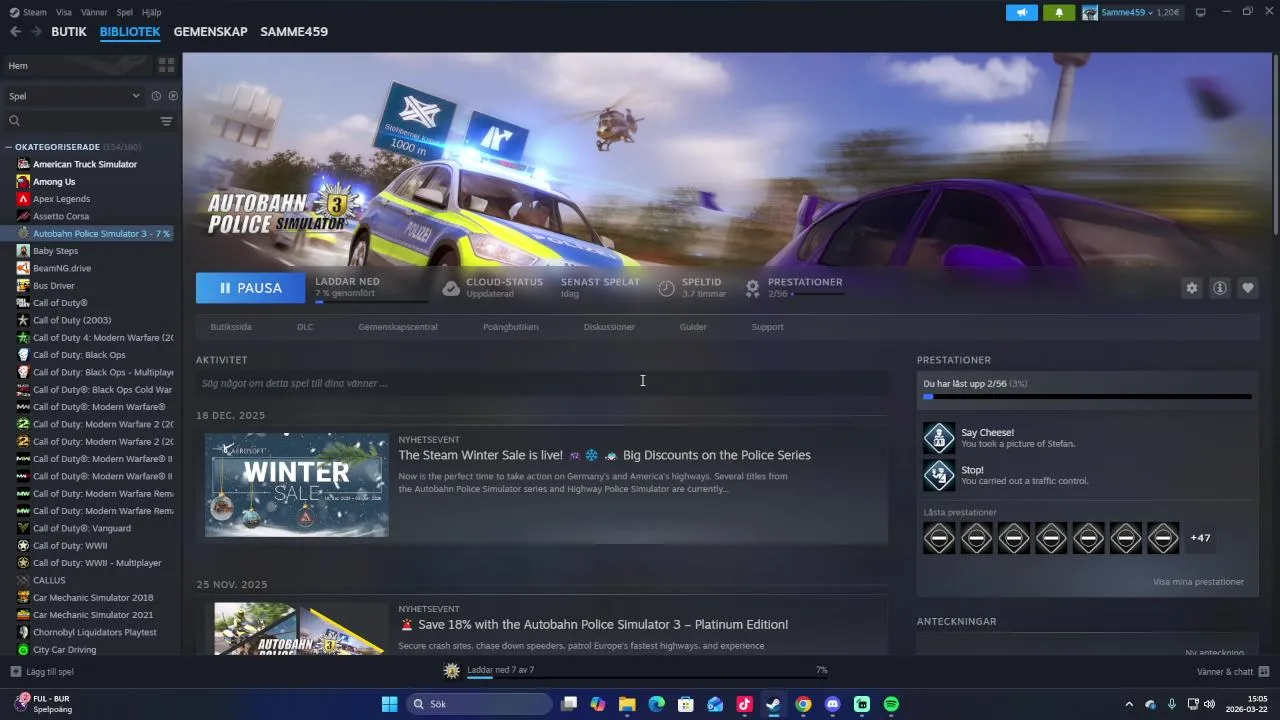Open the Spel menu in menu bar

[x=125, y=12]
